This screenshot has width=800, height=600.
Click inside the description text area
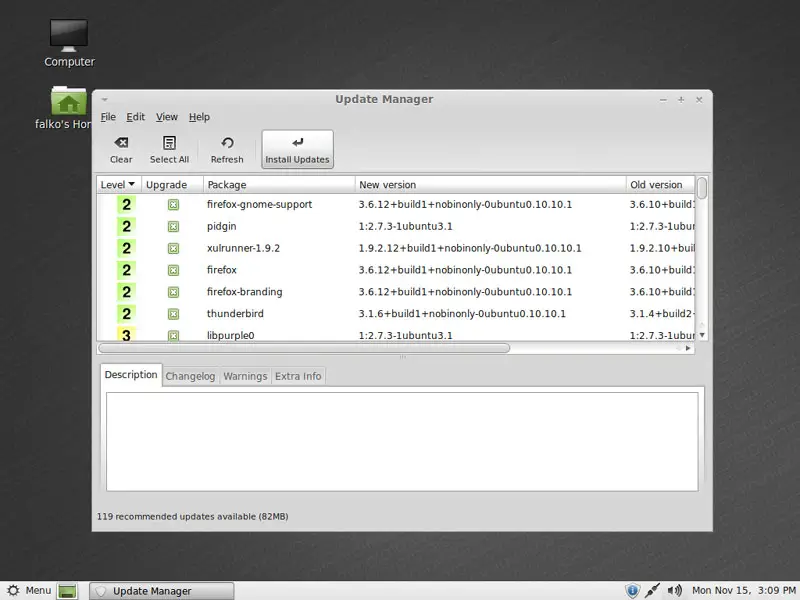click(x=402, y=441)
